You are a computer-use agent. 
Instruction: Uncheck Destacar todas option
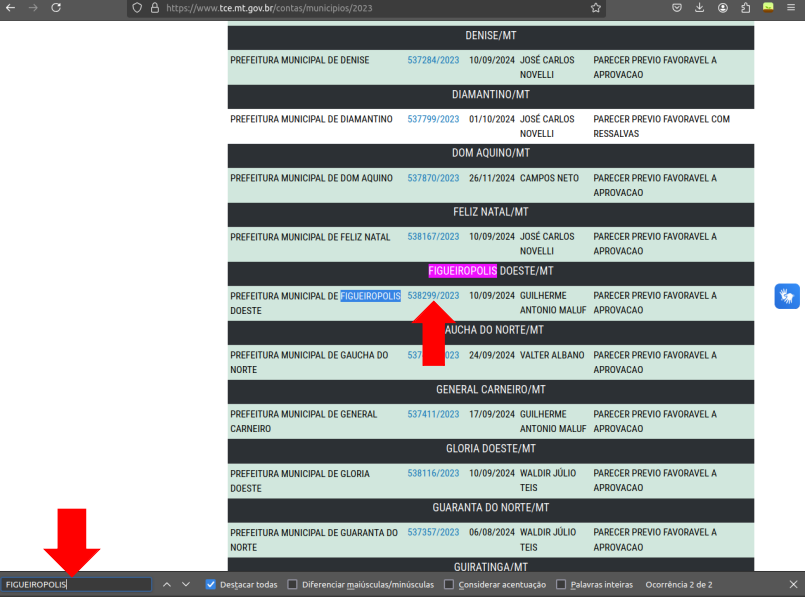click(x=210, y=584)
